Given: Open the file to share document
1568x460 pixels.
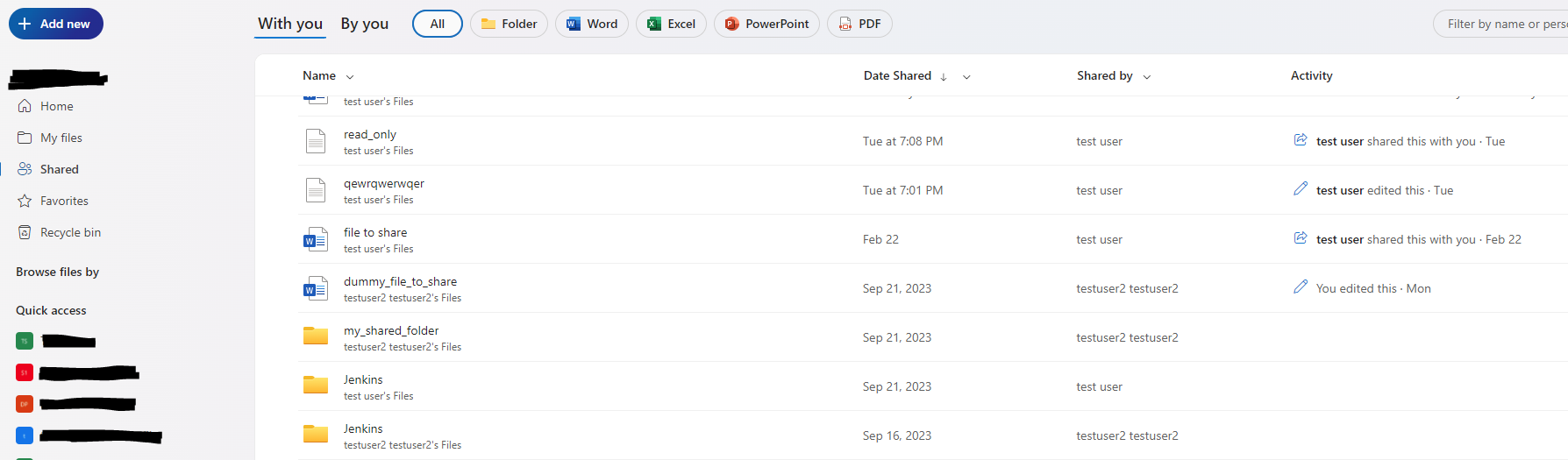Looking at the screenshot, I should click(x=375, y=232).
